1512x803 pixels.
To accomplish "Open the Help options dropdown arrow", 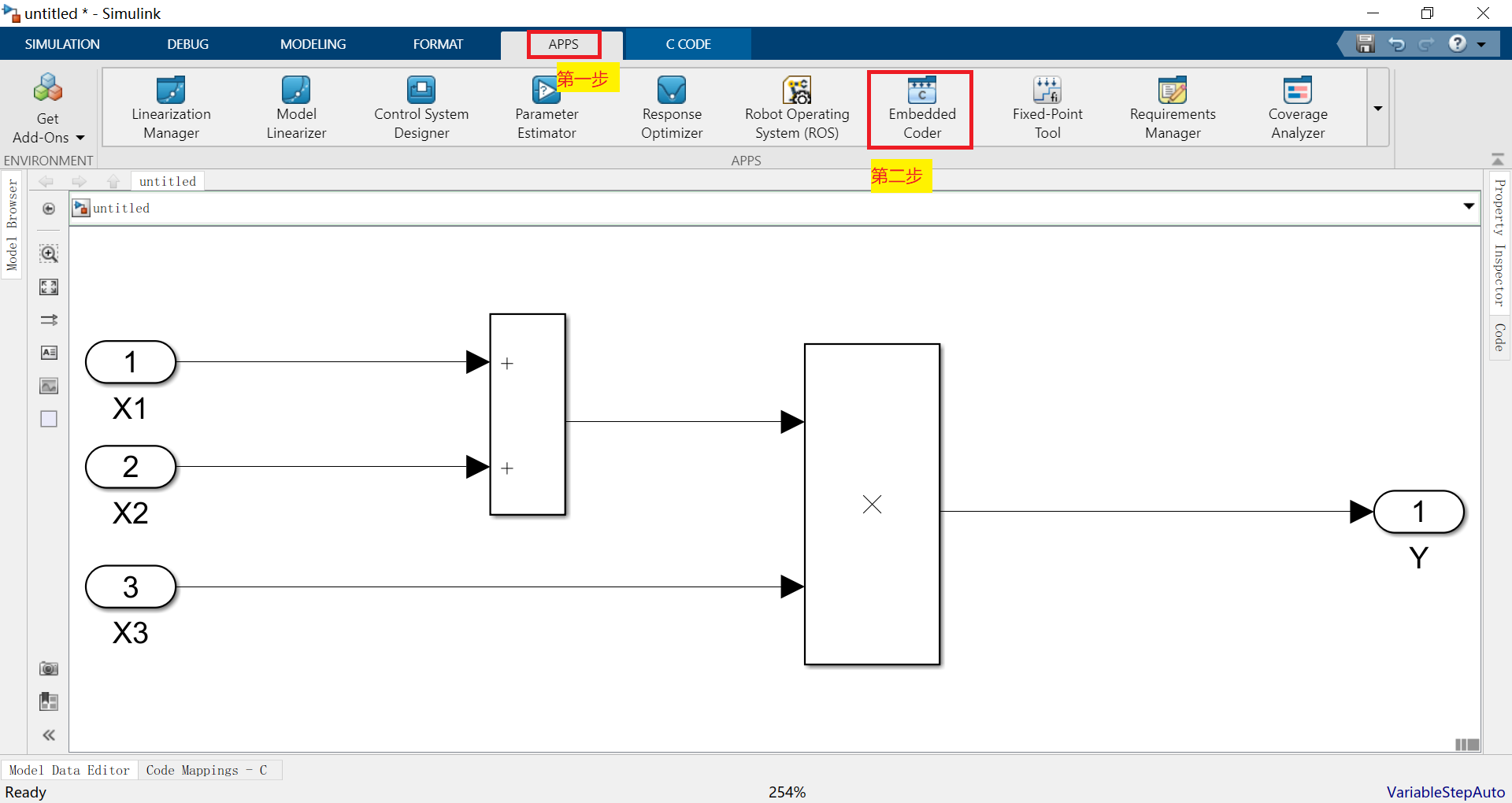I will click(x=1481, y=44).
